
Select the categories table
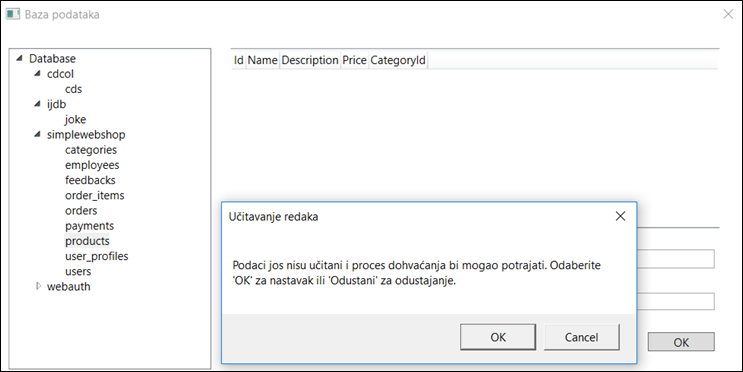[x=91, y=150]
